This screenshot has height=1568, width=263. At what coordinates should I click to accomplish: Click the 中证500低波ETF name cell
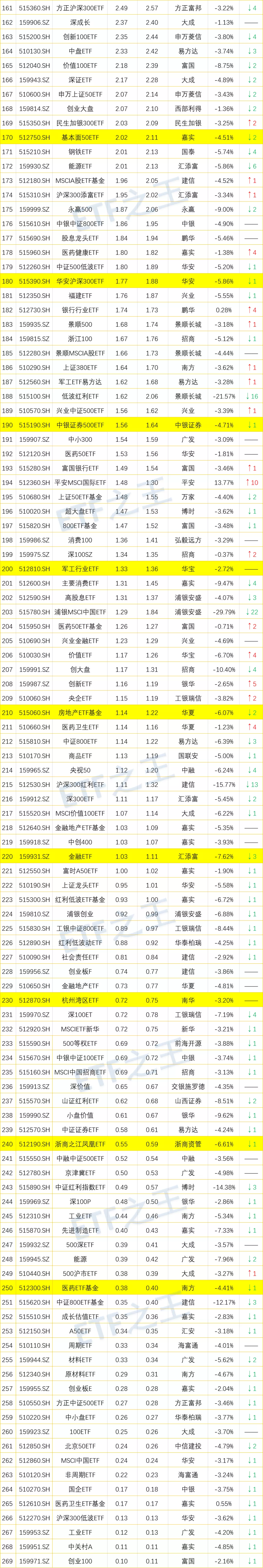tap(80, 267)
